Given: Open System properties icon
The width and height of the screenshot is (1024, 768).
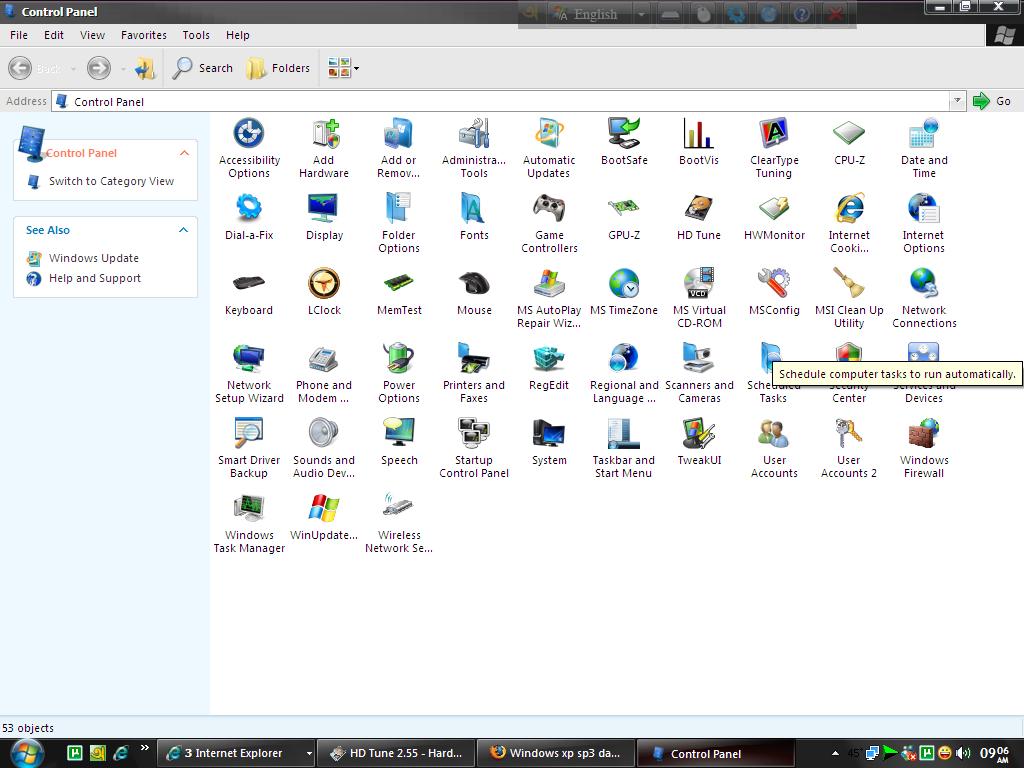Looking at the screenshot, I should (x=549, y=434).
